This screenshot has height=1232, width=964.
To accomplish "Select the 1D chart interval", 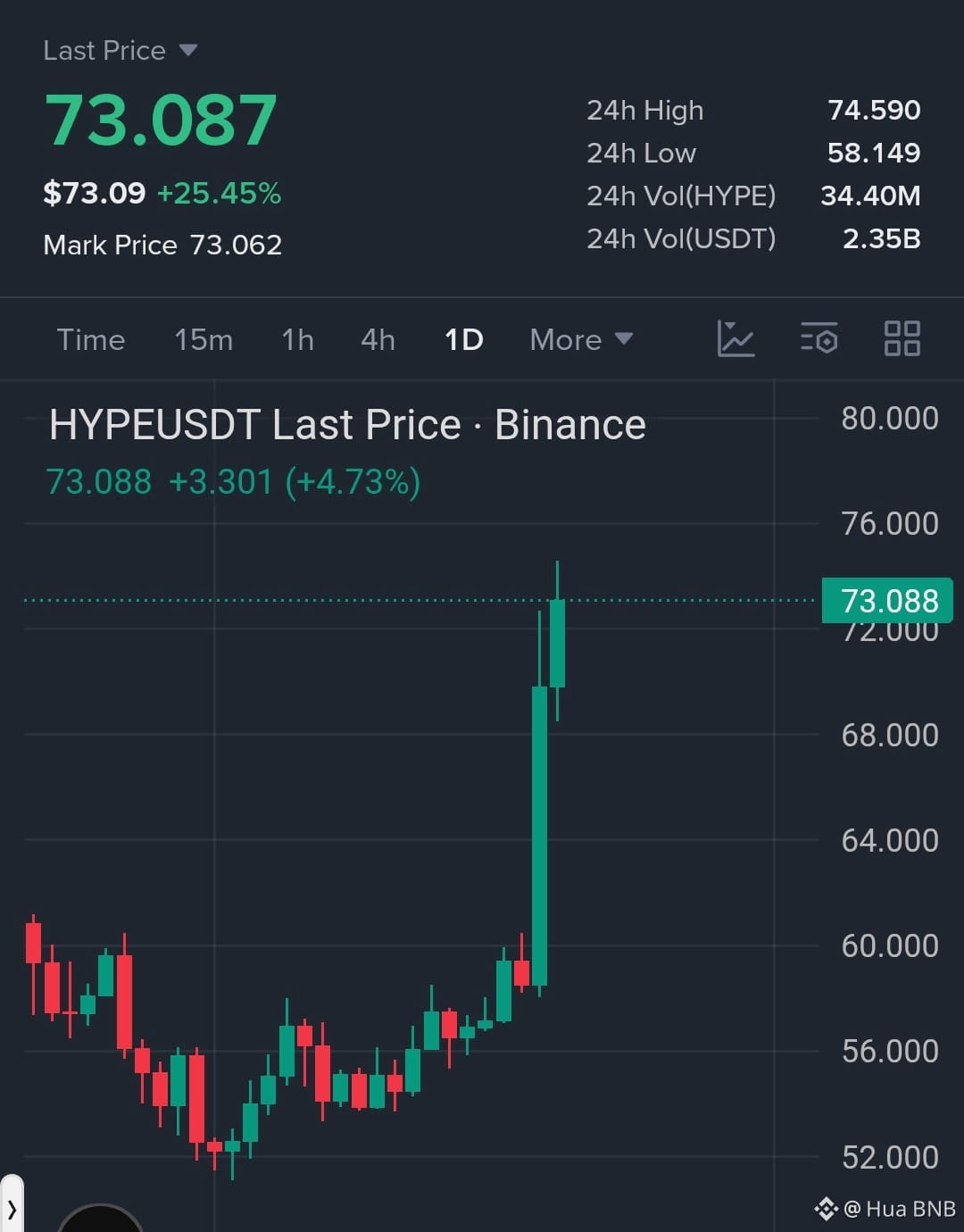I will click(x=464, y=339).
